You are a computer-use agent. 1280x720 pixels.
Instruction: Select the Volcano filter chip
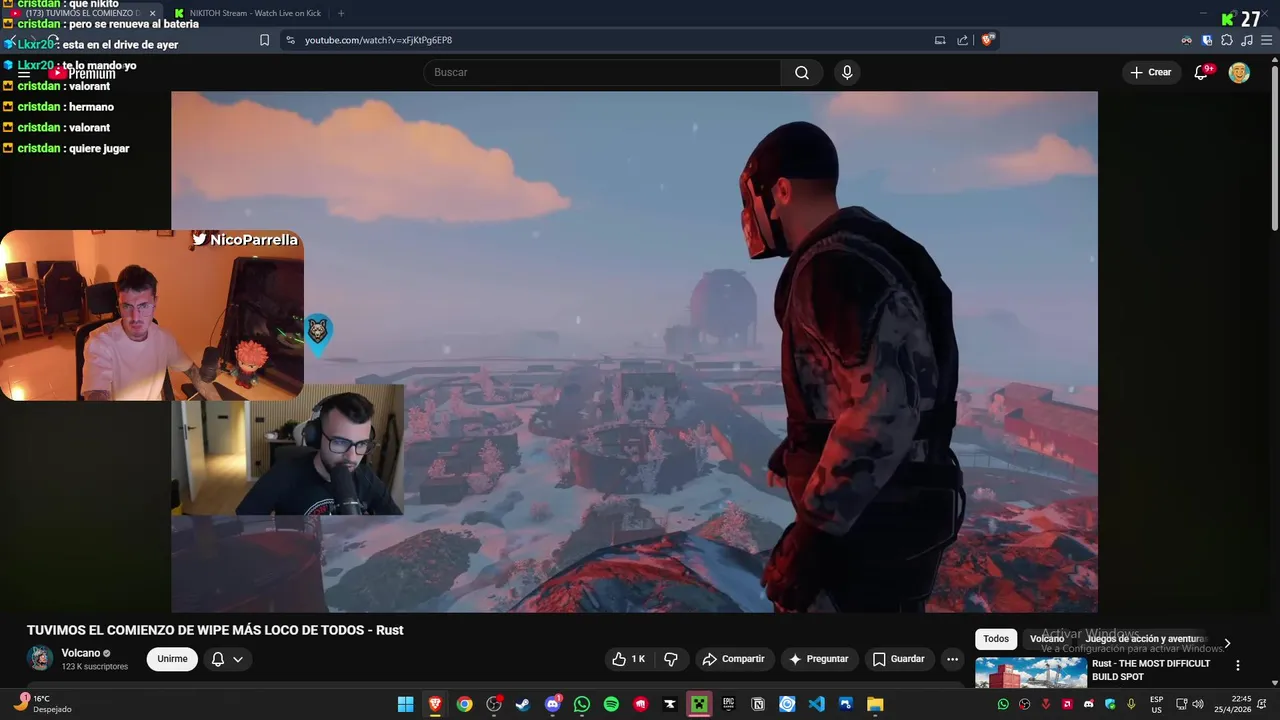point(1047,639)
